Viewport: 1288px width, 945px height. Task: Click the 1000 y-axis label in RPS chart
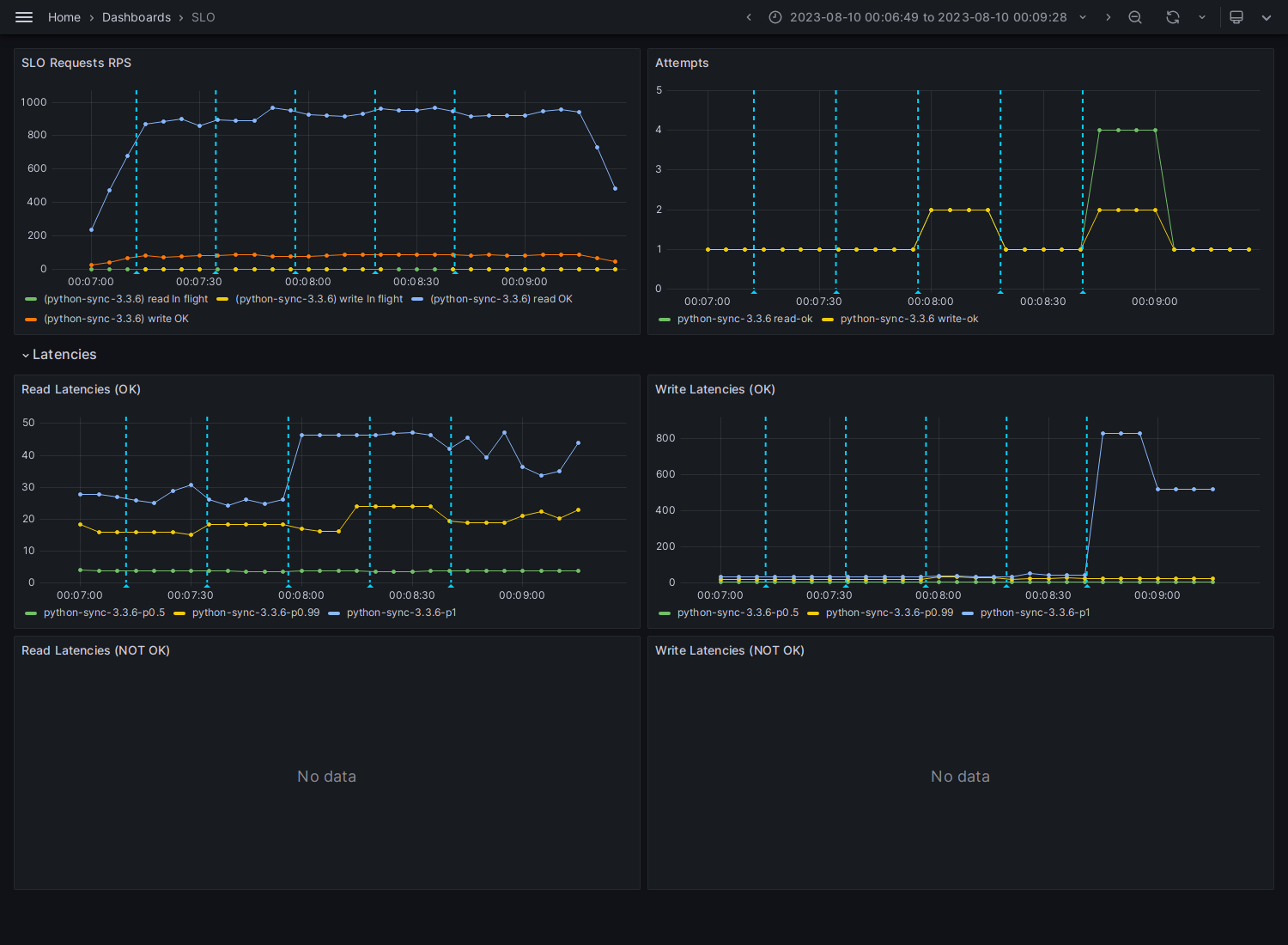point(34,102)
